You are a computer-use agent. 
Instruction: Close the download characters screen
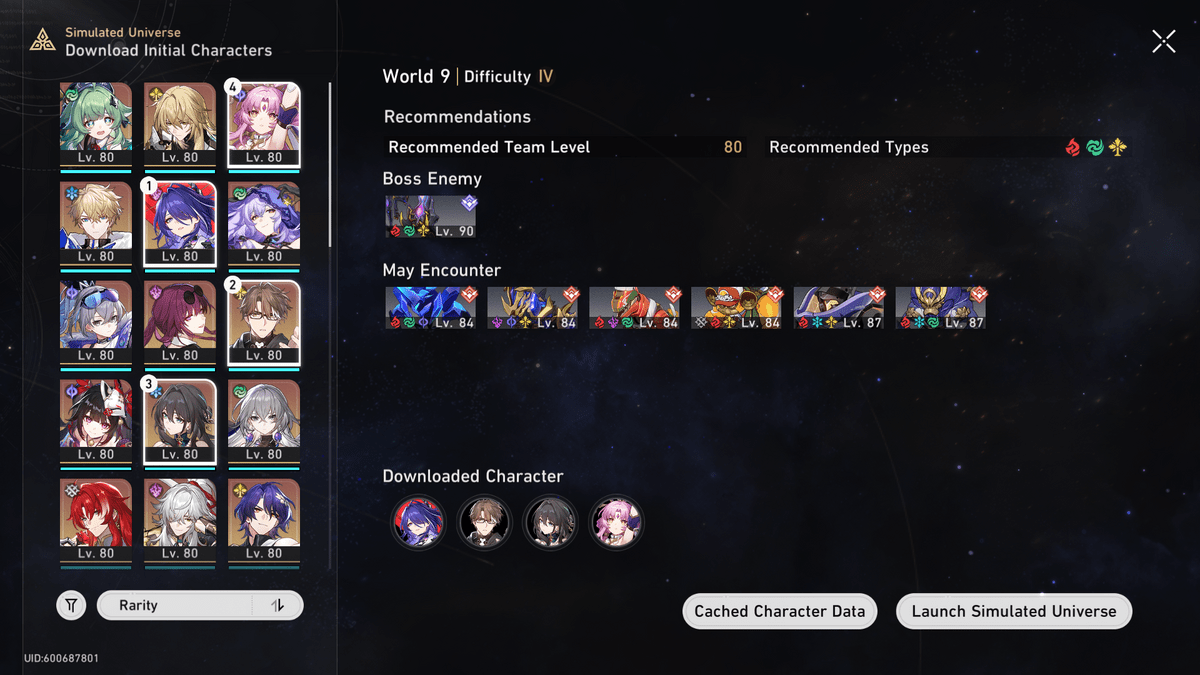[1164, 41]
